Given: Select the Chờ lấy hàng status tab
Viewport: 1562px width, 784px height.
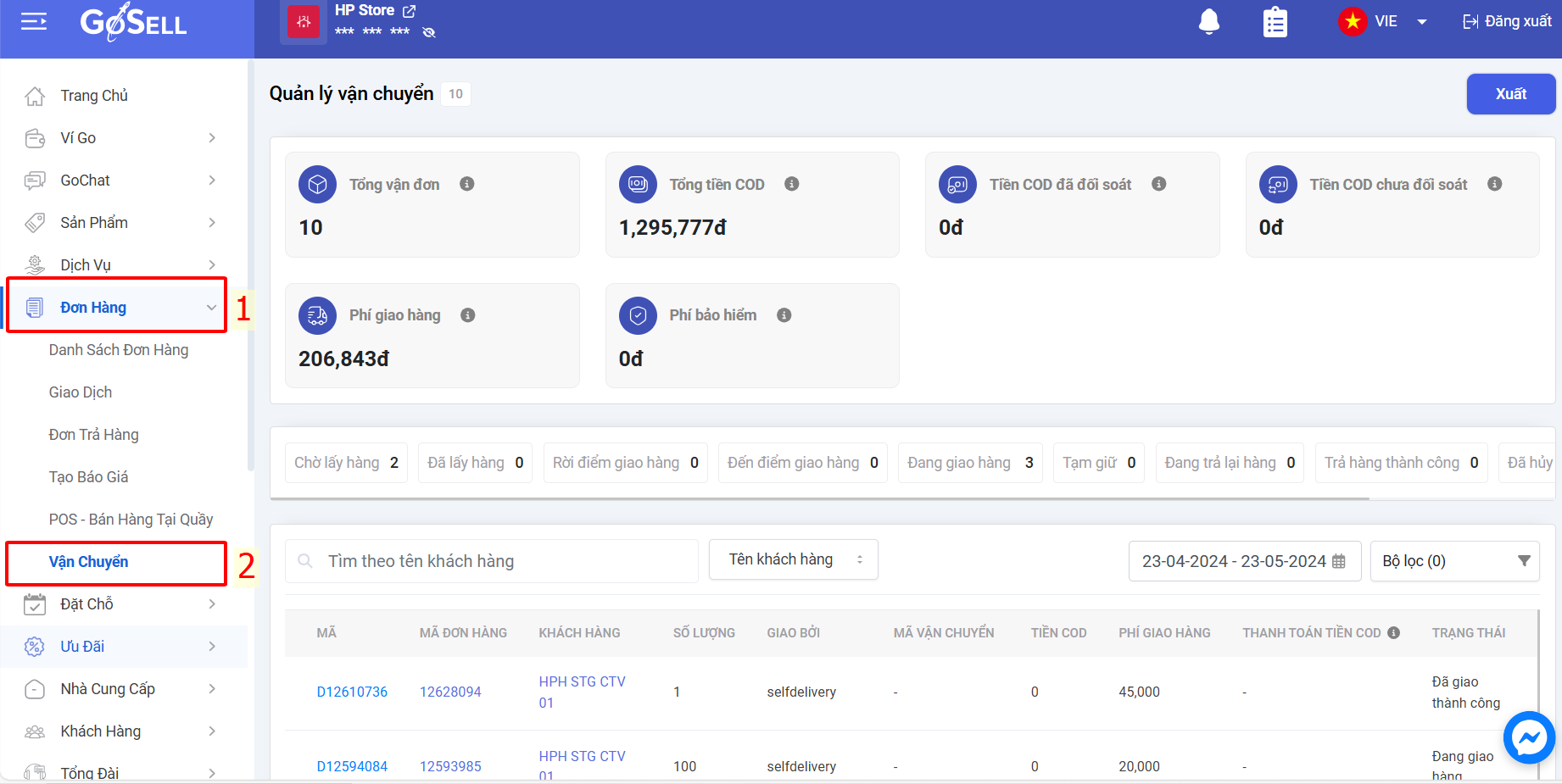Looking at the screenshot, I should coord(346,463).
